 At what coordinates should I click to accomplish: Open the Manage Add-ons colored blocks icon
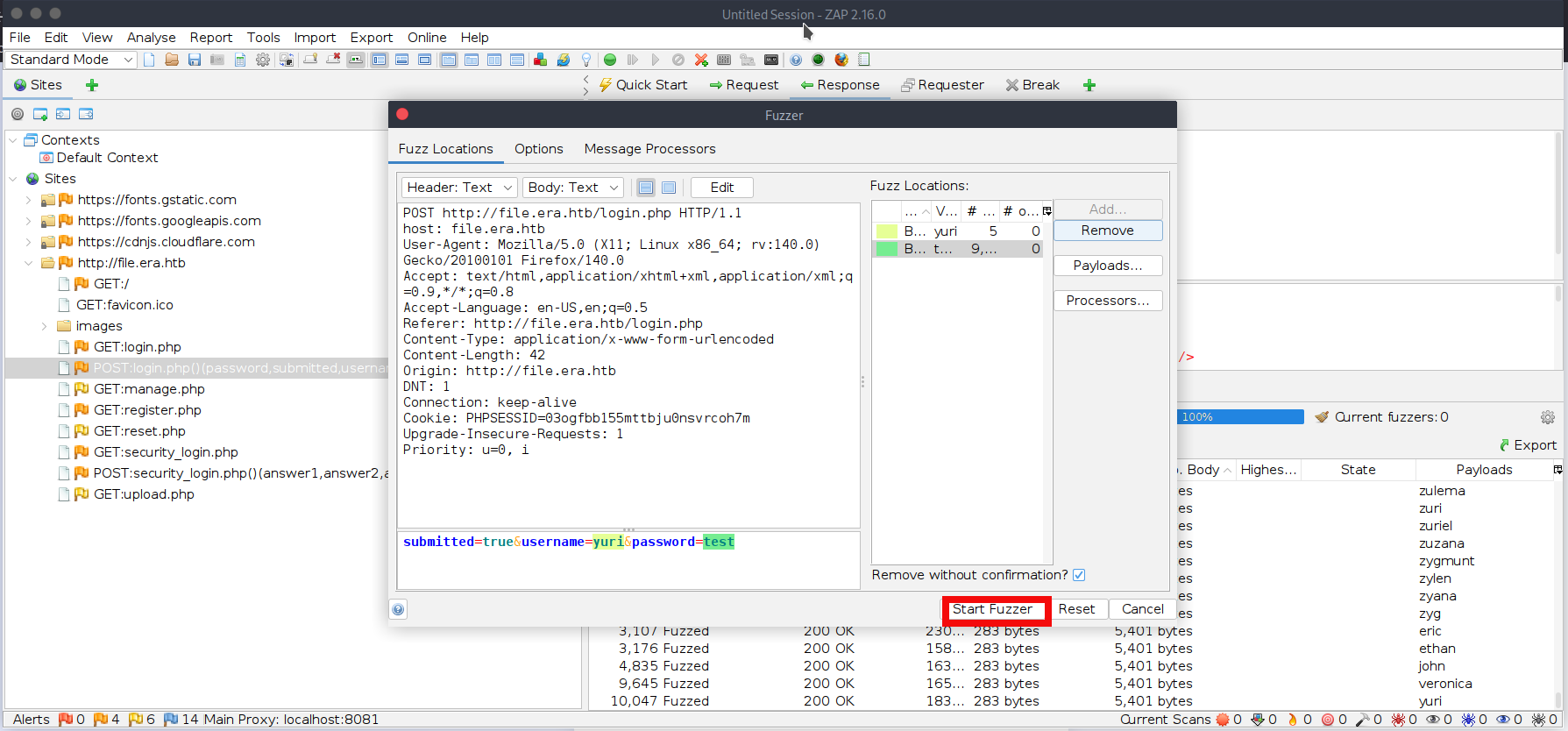[x=540, y=60]
